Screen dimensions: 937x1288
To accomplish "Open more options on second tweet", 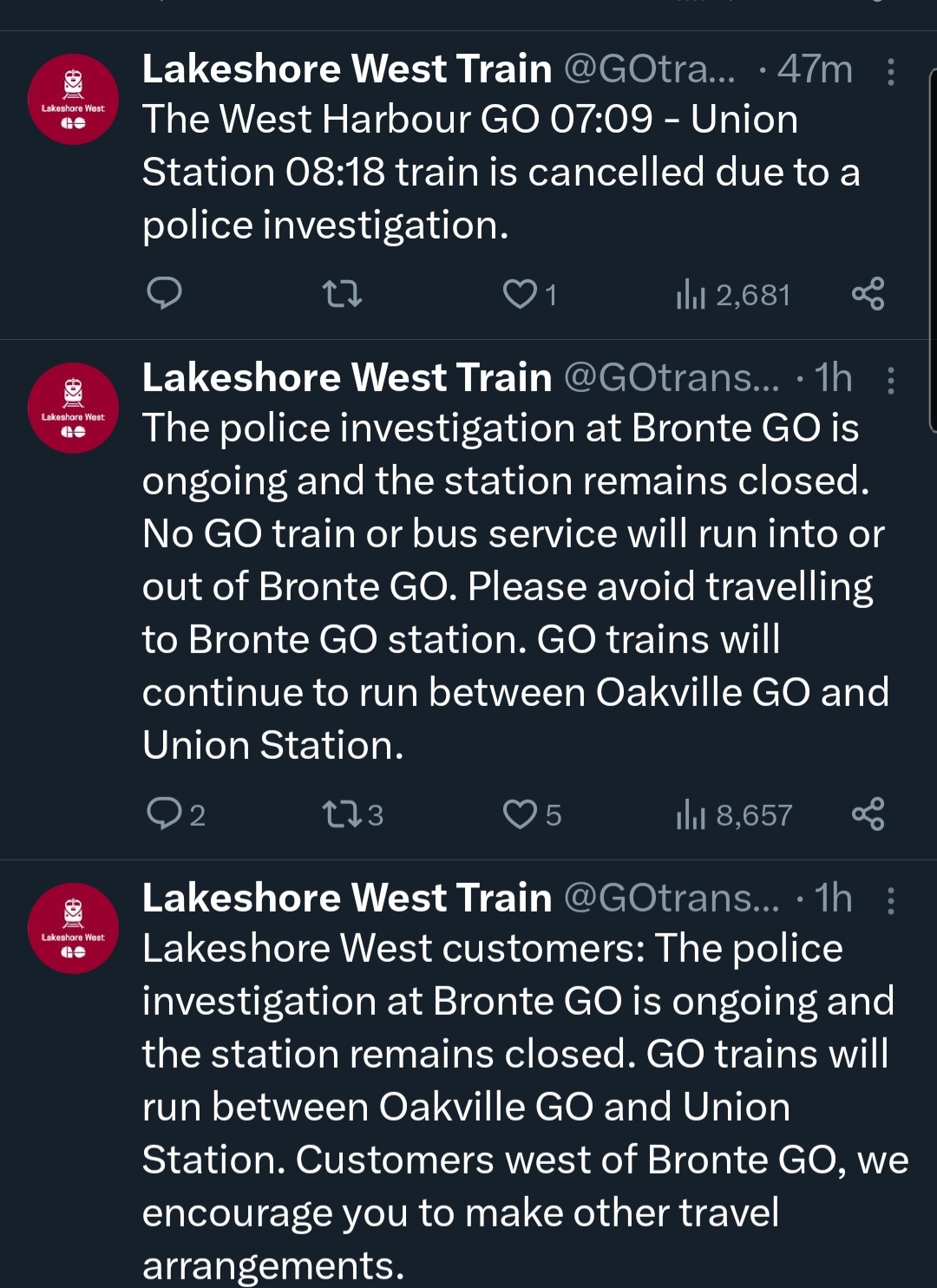I will 890,380.
